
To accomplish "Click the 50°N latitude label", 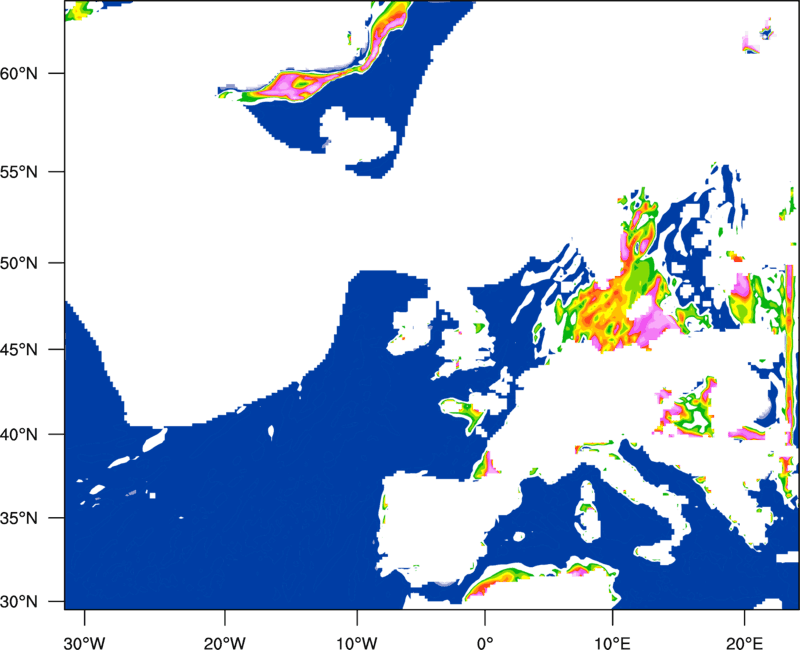I will pyautogui.click(x=19, y=263).
